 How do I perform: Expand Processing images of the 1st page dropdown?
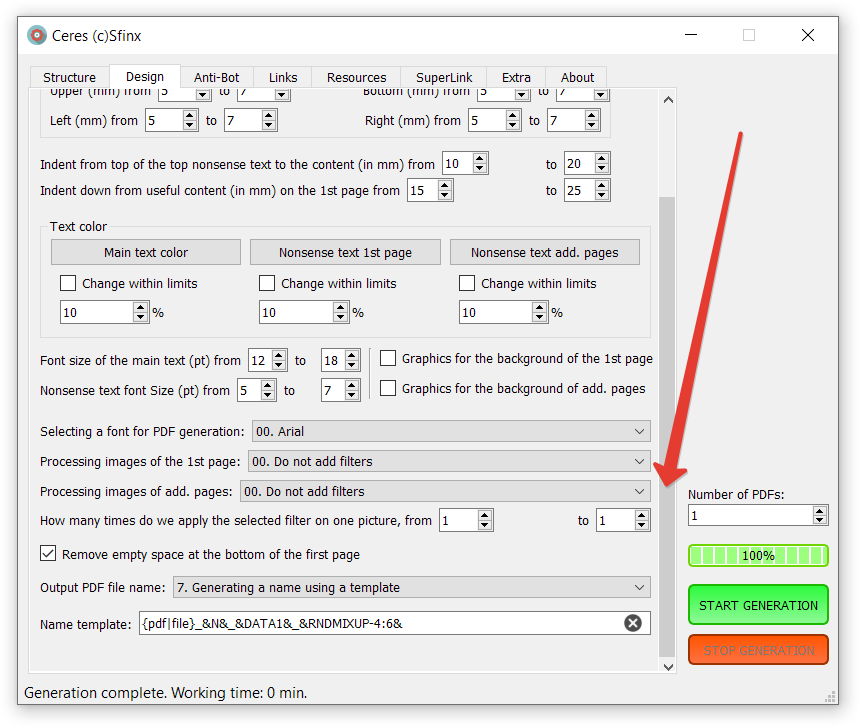click(x=448, y=462)
